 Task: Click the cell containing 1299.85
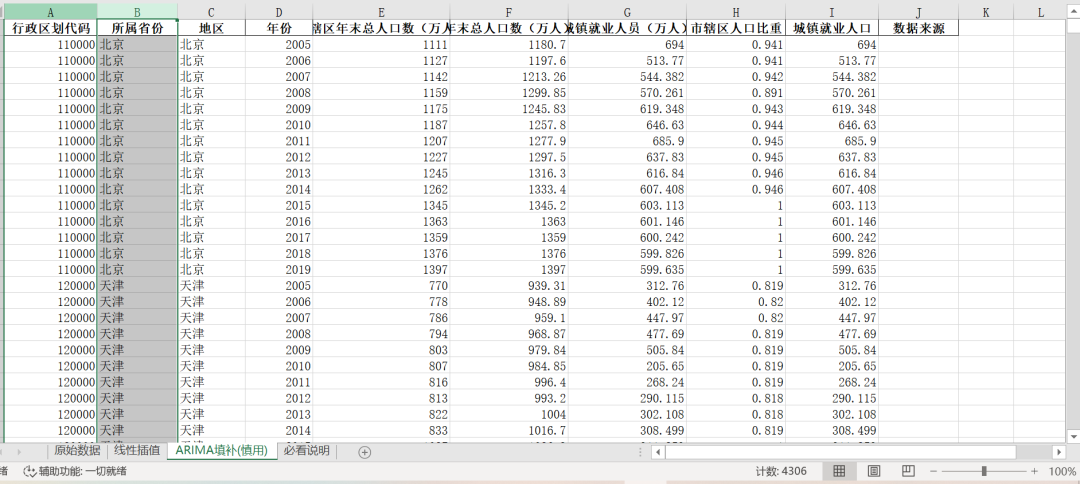click(x=509, y=92)
